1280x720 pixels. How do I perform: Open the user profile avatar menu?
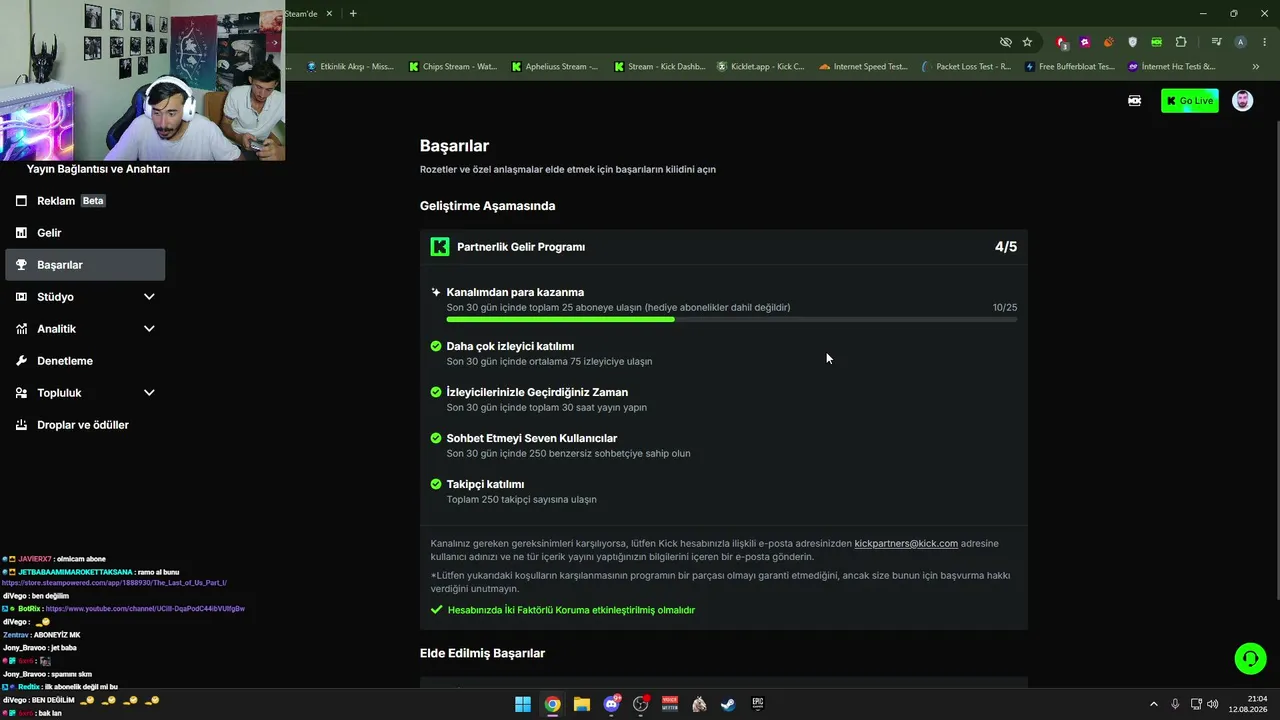click(x=1242, y=101)
